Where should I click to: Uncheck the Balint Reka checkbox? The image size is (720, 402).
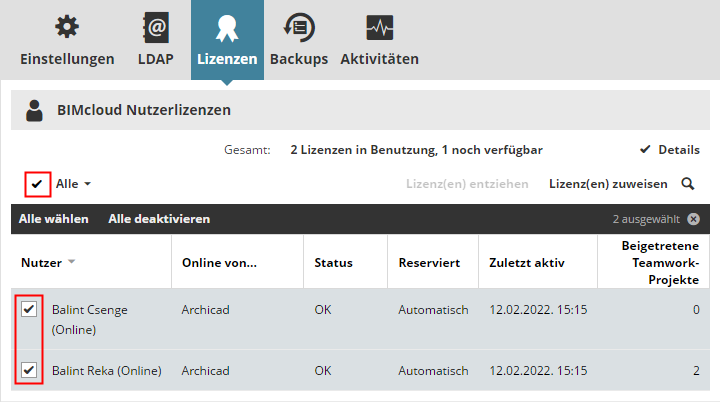[x=29, y=370]
